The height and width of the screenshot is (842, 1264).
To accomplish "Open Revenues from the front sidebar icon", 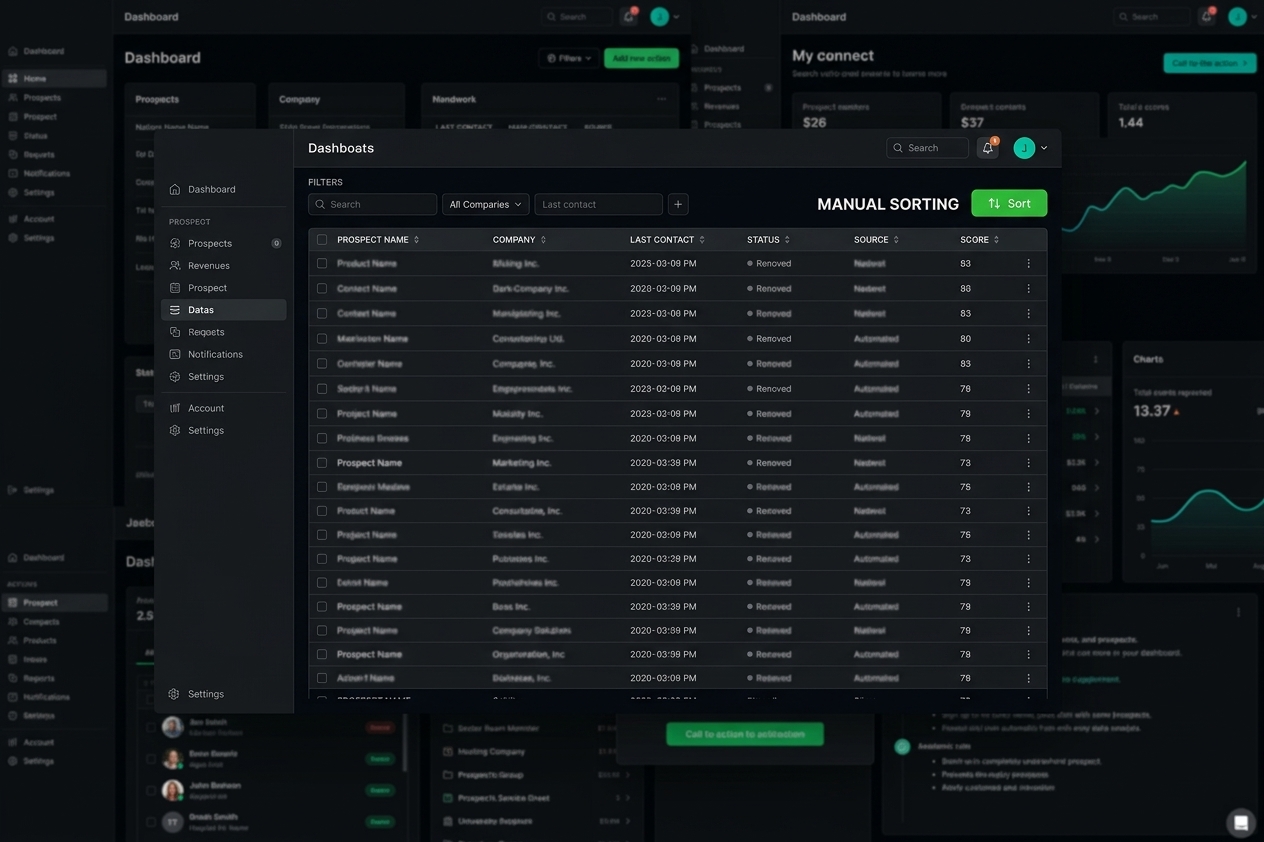I will pos(175,265).
